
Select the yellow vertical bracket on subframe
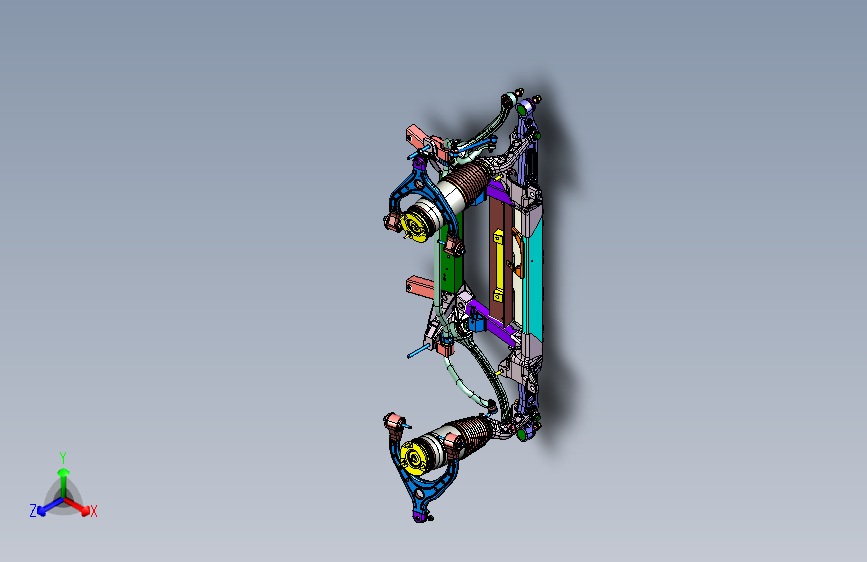click(498, 266)
